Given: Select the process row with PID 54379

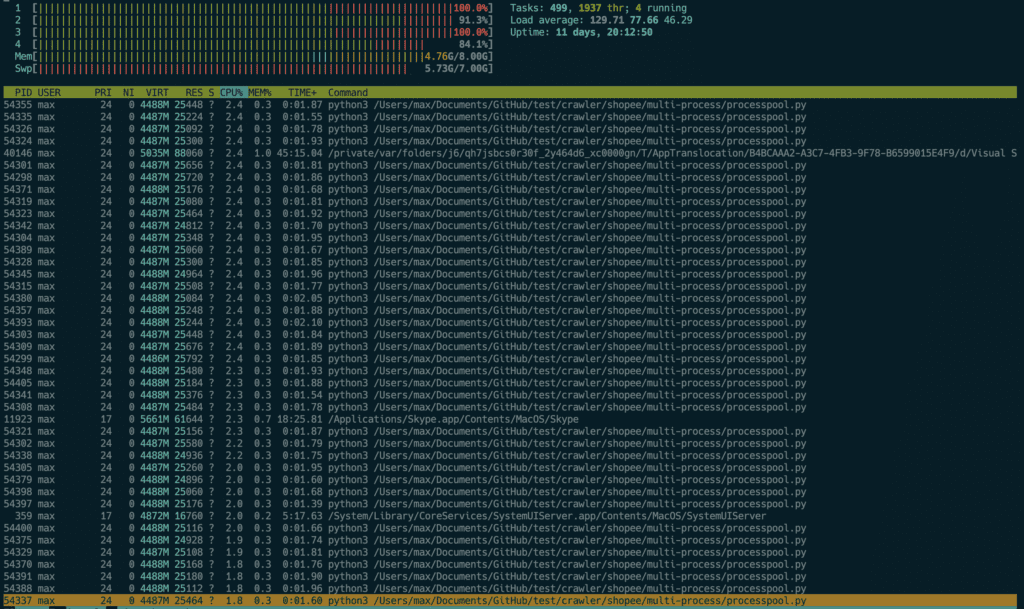Looking at the screenshot, I should (510, 479).
